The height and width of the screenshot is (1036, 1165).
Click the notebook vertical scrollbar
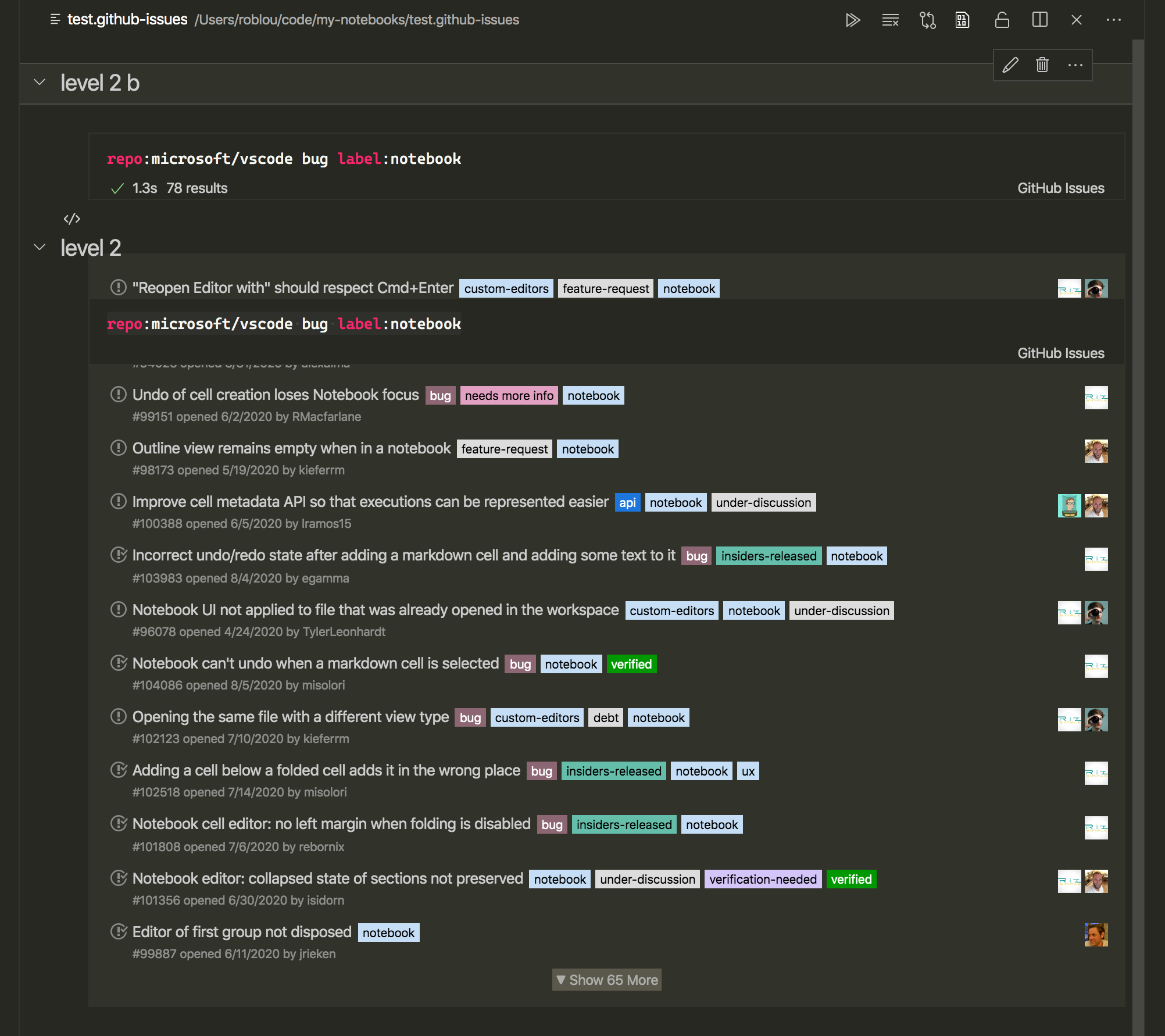pyautogui.click(x=1138, y=537)
